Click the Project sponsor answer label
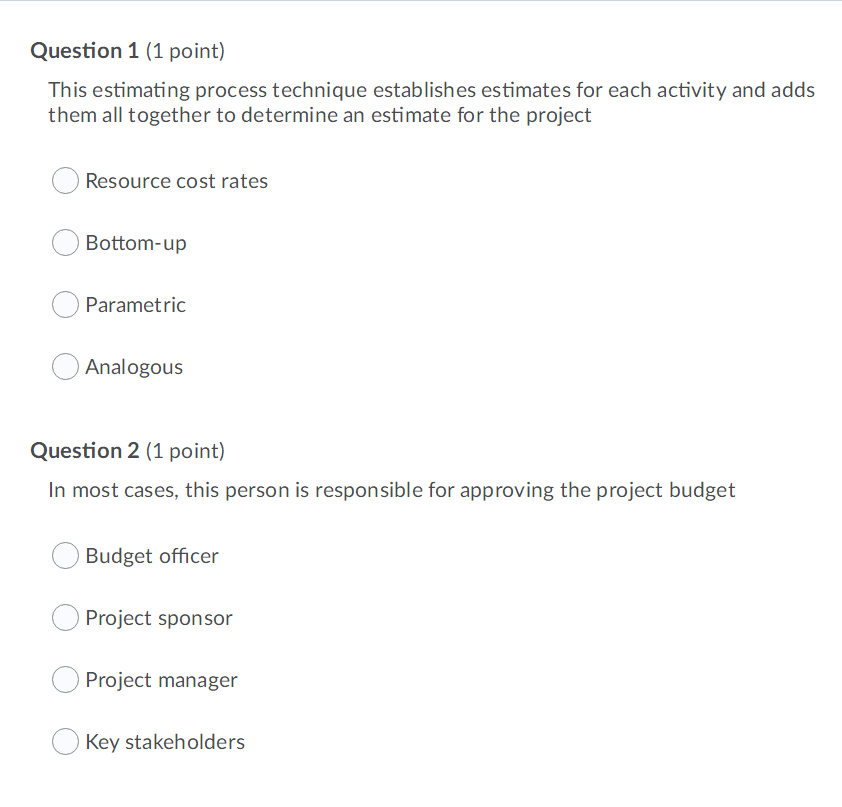This screenshot has height=807, width=842. [x=159, y=618]
